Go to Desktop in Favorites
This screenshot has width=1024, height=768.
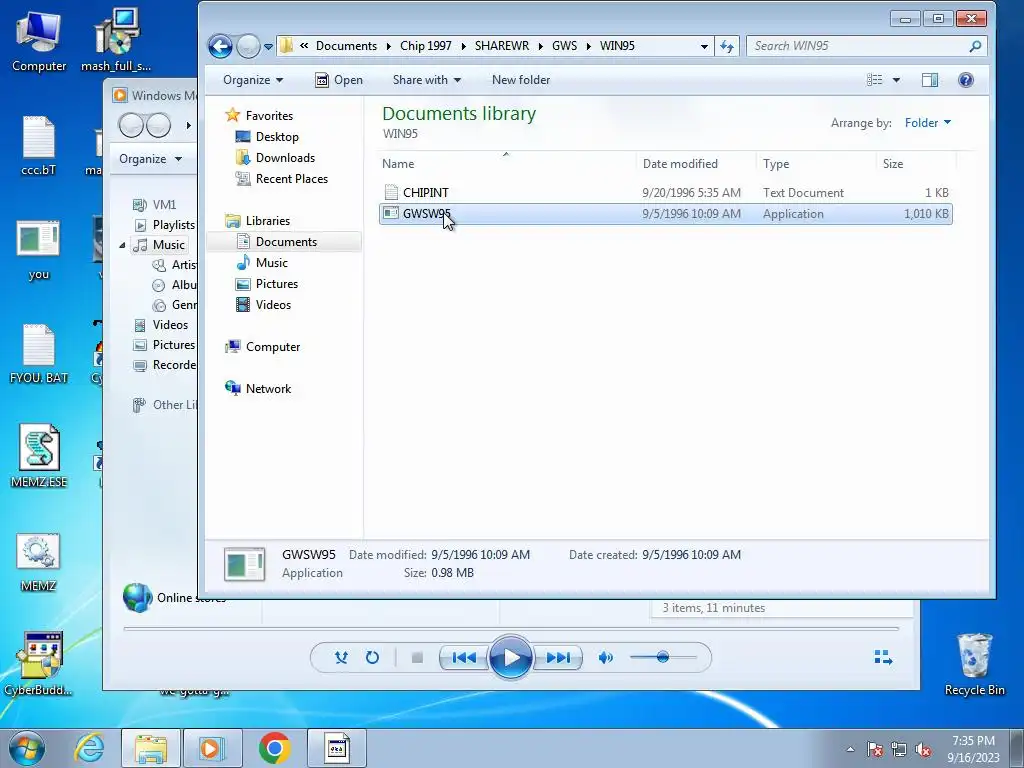click(x=266, y=136)
